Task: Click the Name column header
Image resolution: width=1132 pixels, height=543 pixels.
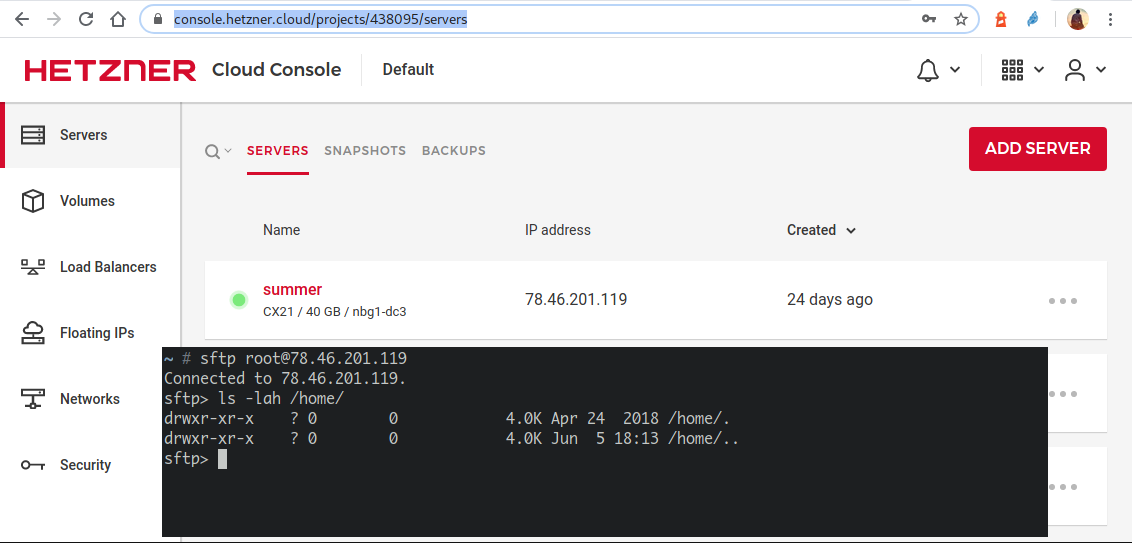Action: tap(282, 230)
